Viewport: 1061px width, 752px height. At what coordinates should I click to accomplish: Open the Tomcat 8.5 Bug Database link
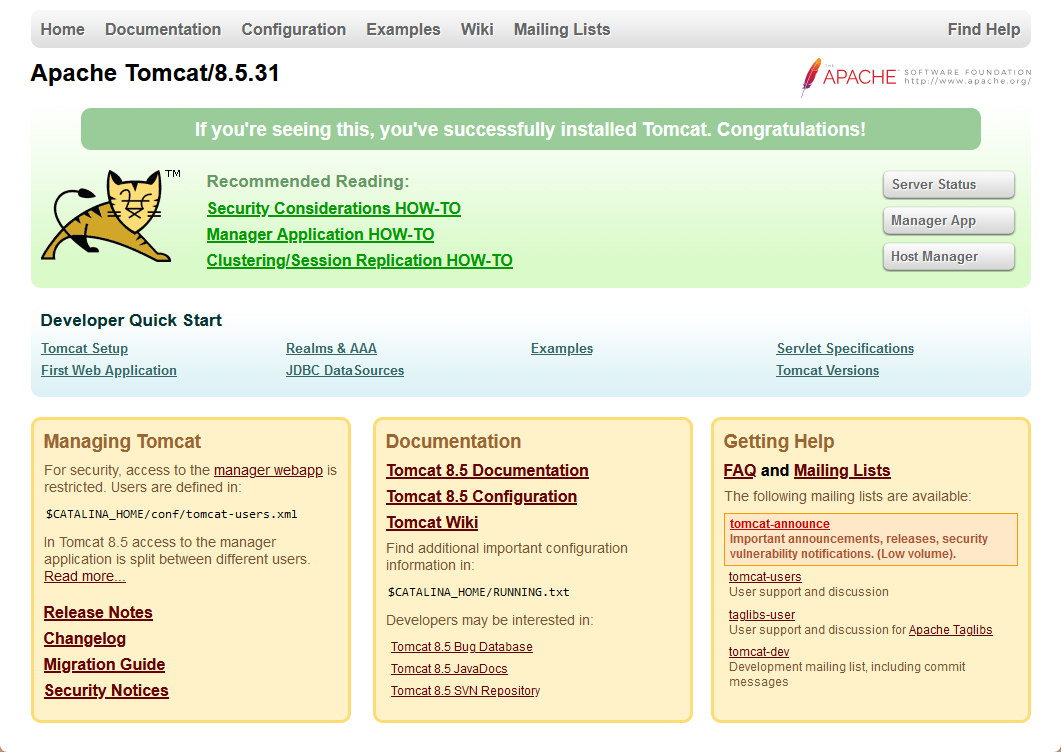(x=461, y=647)
